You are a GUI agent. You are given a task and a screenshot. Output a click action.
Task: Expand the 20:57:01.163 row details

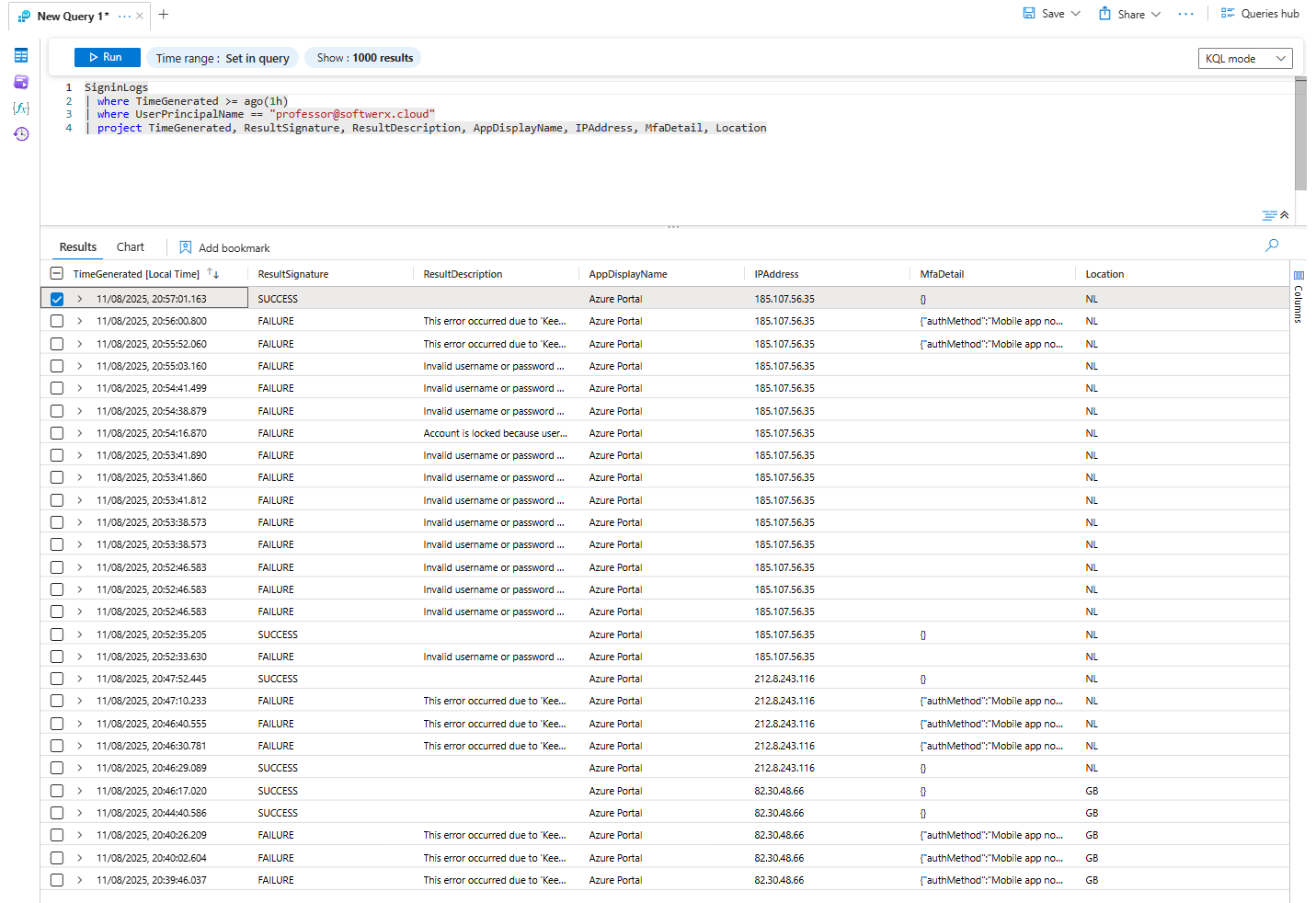pos(80,299)
